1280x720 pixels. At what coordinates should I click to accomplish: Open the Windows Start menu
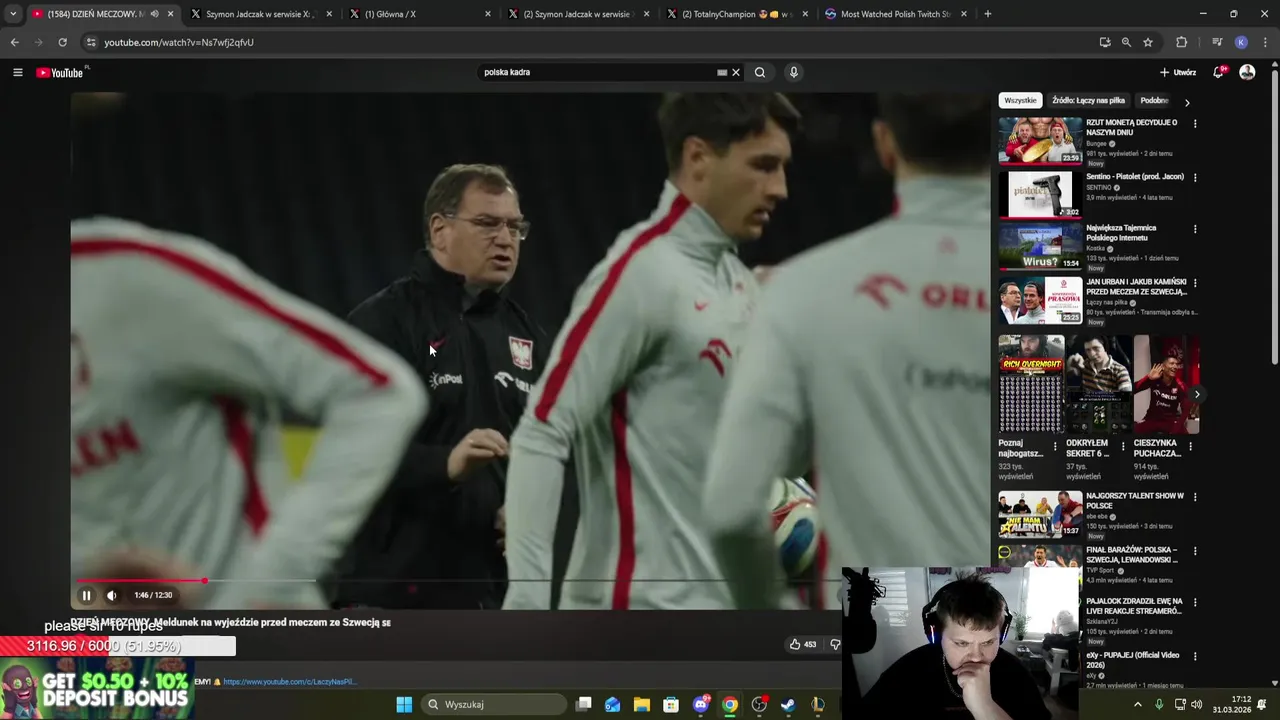404,704
